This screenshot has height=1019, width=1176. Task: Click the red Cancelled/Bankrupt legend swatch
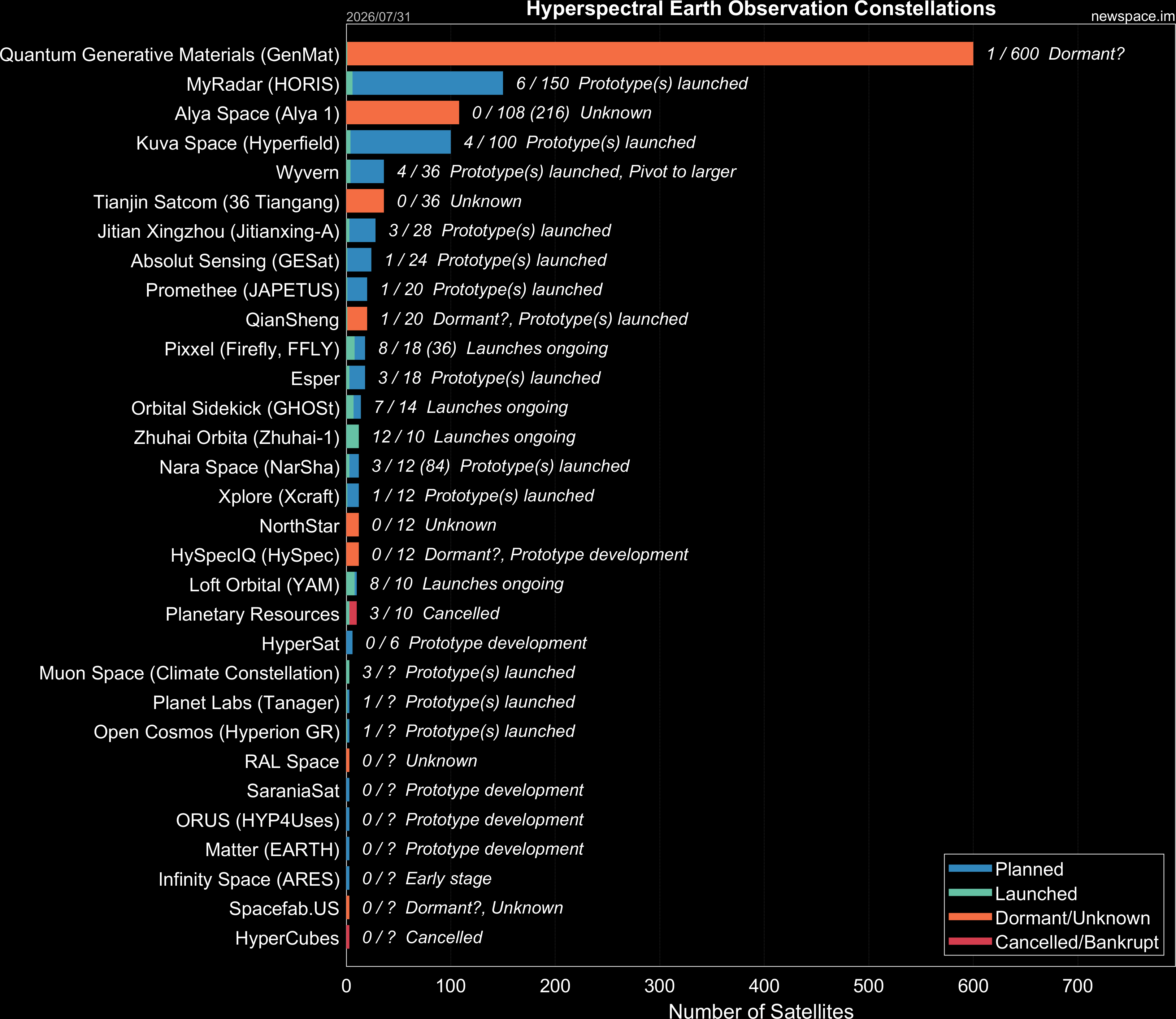click(x=970, y=941)
